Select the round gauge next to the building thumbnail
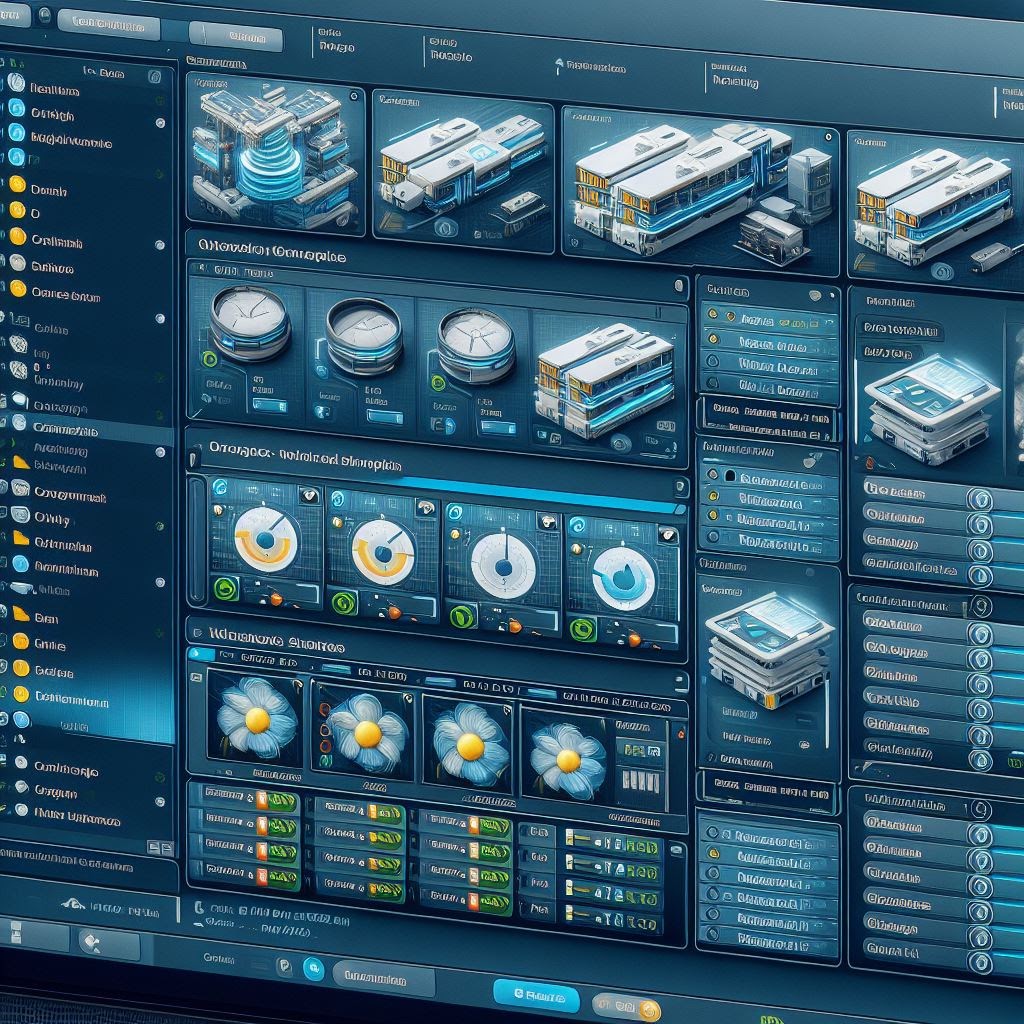 [x=475, y=345]
